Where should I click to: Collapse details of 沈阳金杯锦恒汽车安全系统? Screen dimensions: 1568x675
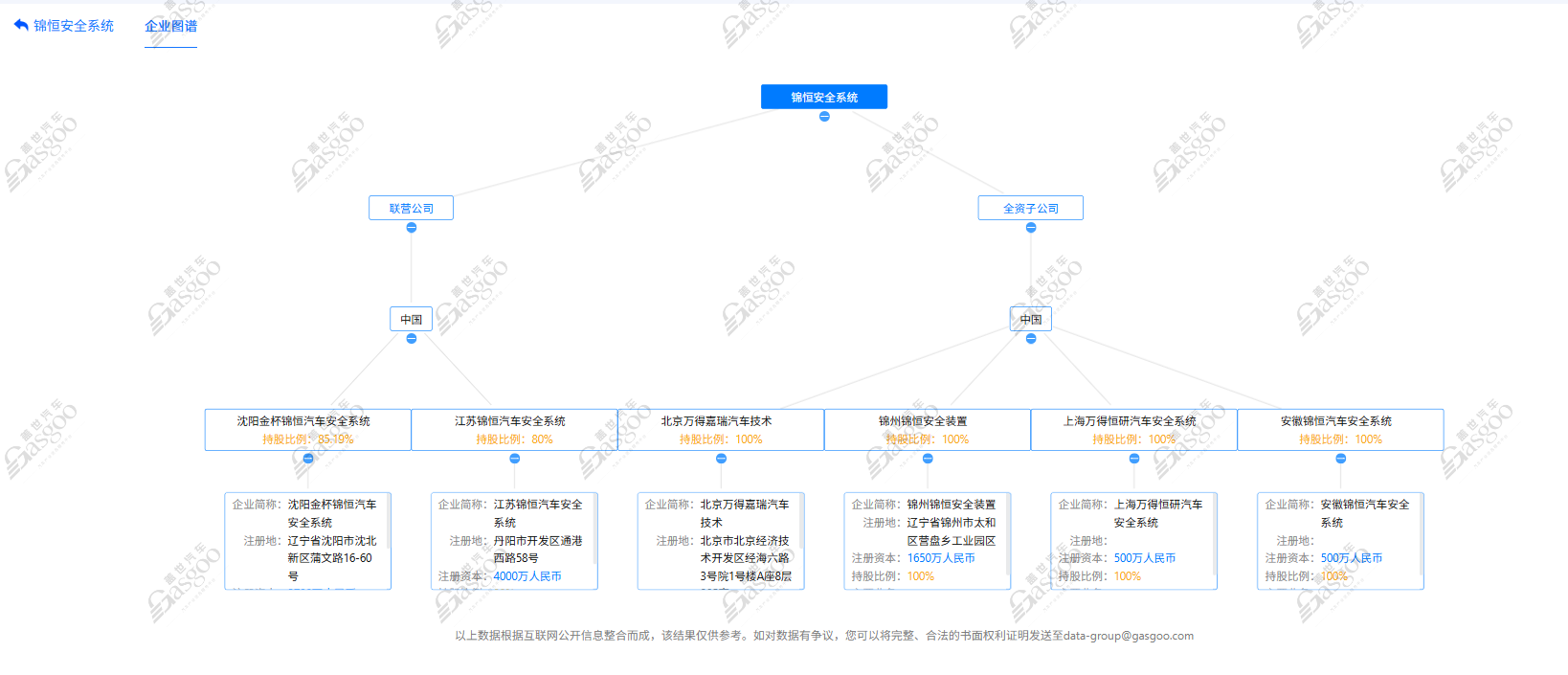tap(308, 459)
